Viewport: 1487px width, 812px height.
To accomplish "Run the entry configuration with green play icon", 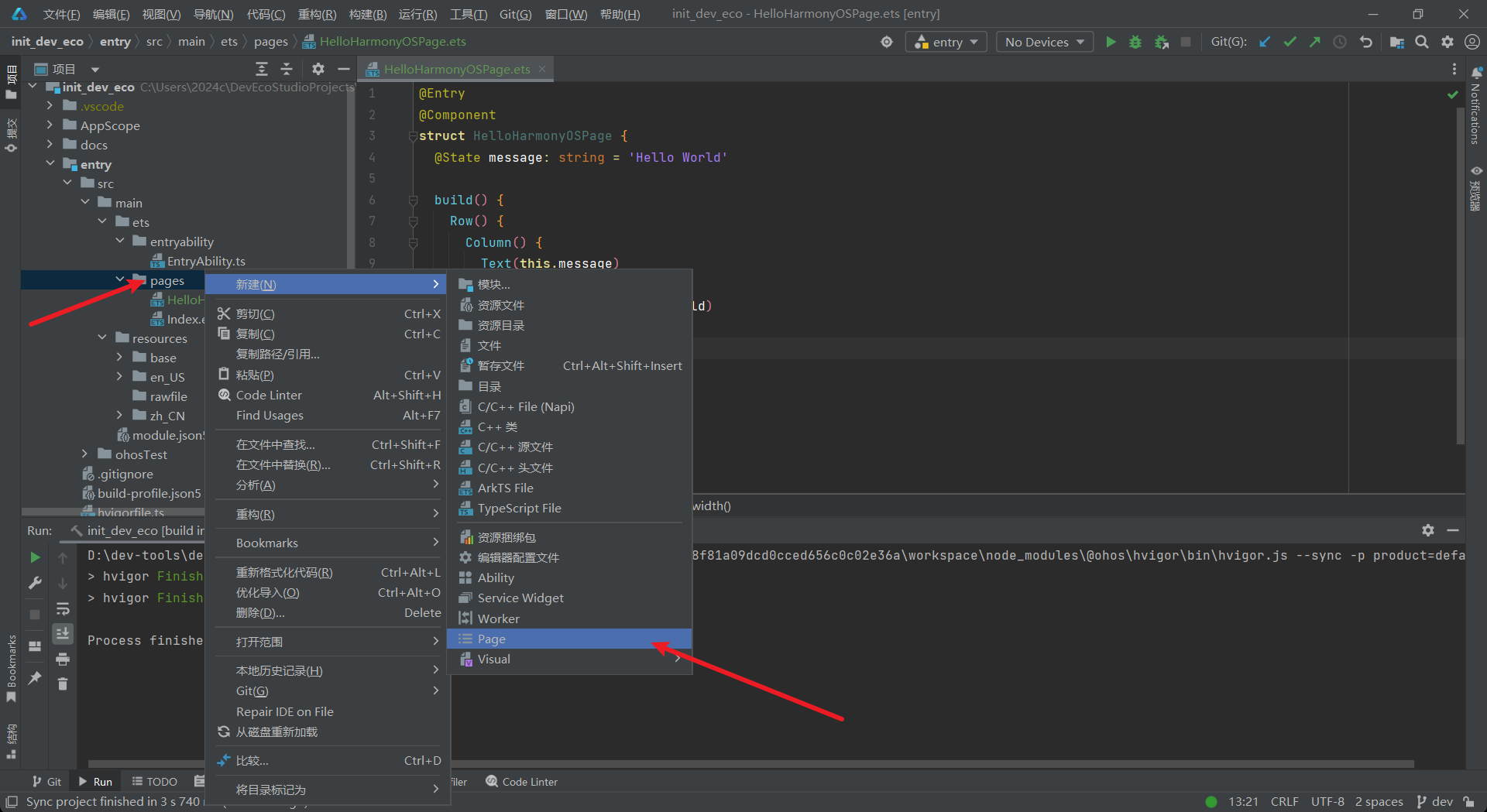I will pyautogui.click(x=1111, y=42).
